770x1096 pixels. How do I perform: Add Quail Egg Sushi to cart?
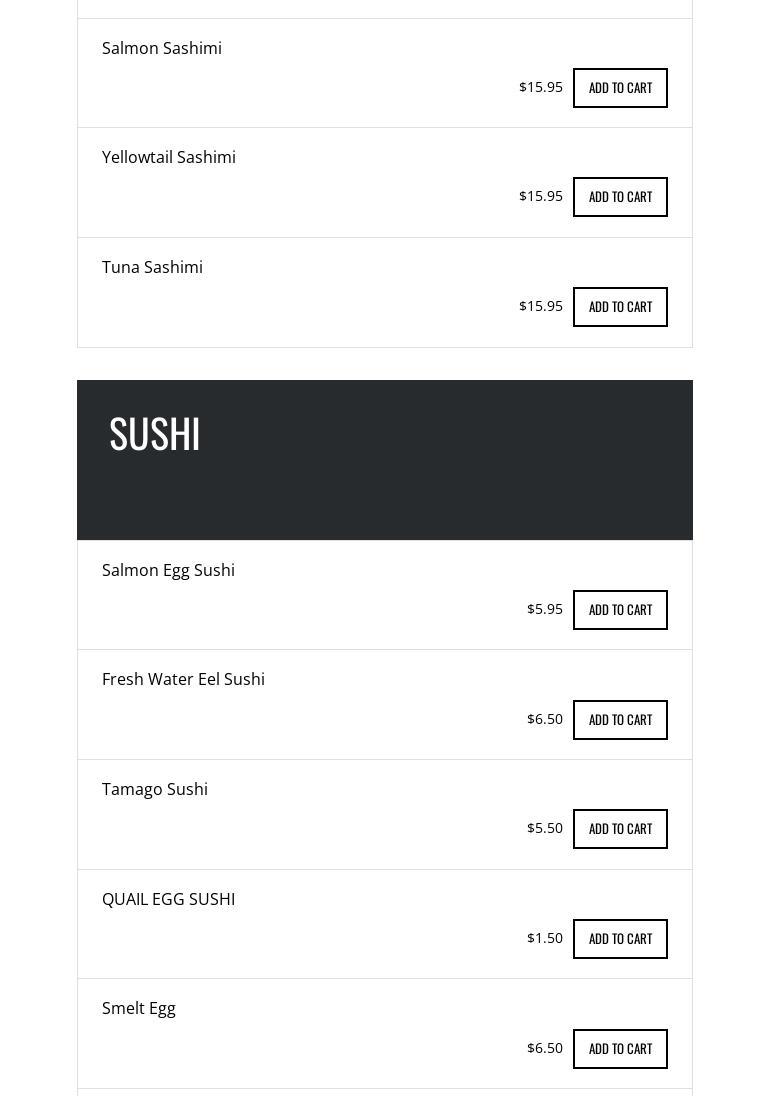(620, 939)
